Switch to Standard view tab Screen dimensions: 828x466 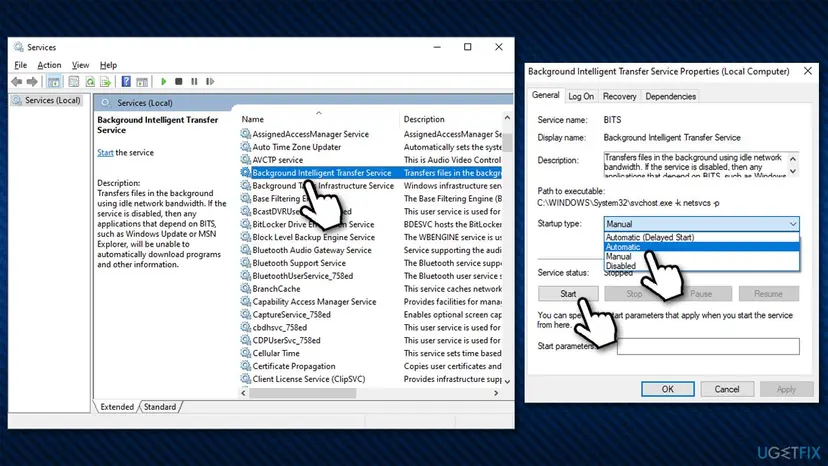coord(160,407)
